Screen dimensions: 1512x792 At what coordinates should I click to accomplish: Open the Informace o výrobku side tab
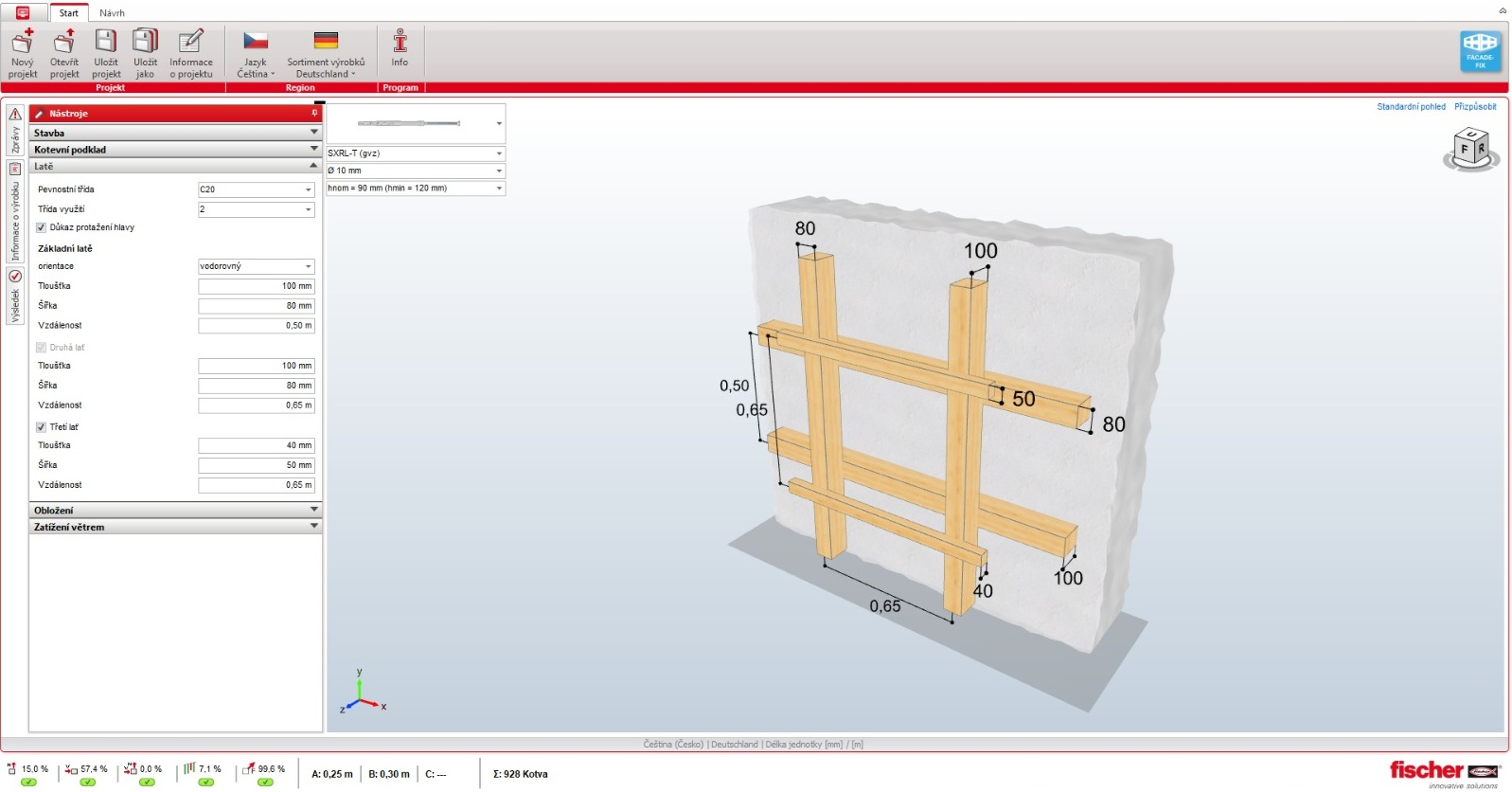15,212
